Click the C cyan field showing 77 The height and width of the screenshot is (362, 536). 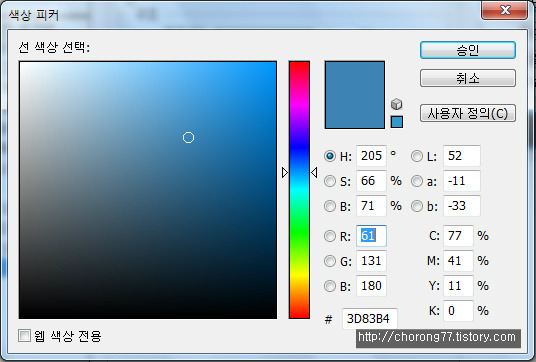coord(458,236)
